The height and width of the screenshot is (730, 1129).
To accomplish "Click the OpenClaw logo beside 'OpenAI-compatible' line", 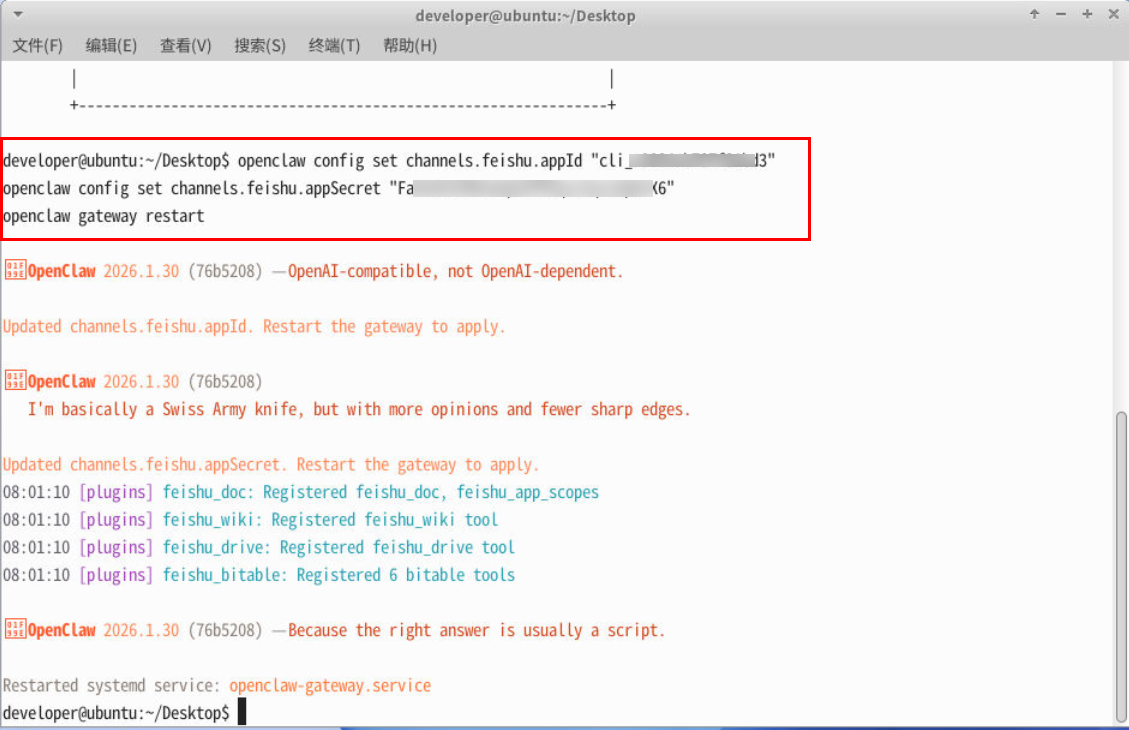I will pos(15,271).
